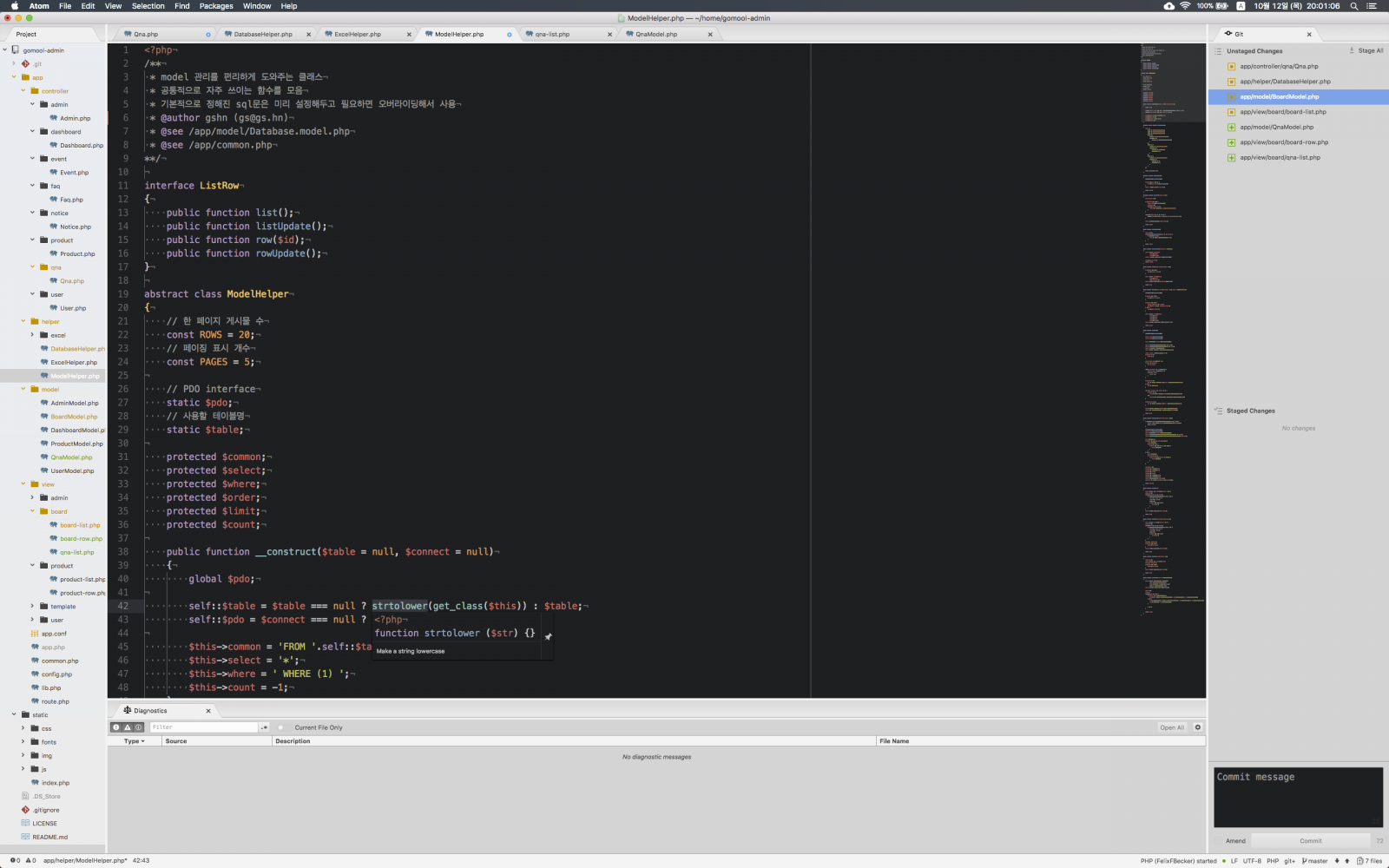Open the Packages menu
This screenshot has width=1389, height=868.
216,6
